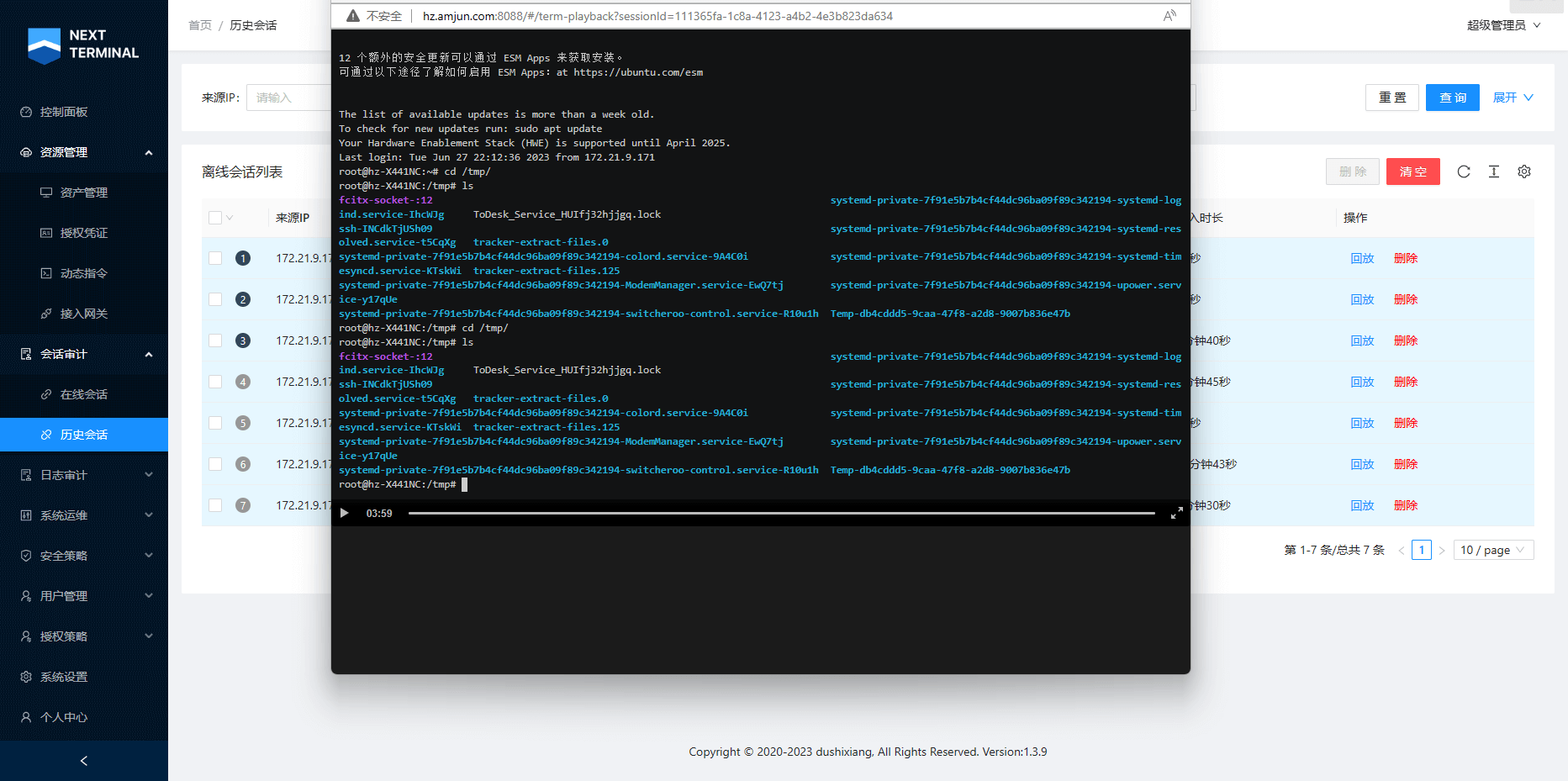This screenshot has width=1568, height=781.
Task: Tick the checkbox for row 1
Action: (x=215, y=258)
